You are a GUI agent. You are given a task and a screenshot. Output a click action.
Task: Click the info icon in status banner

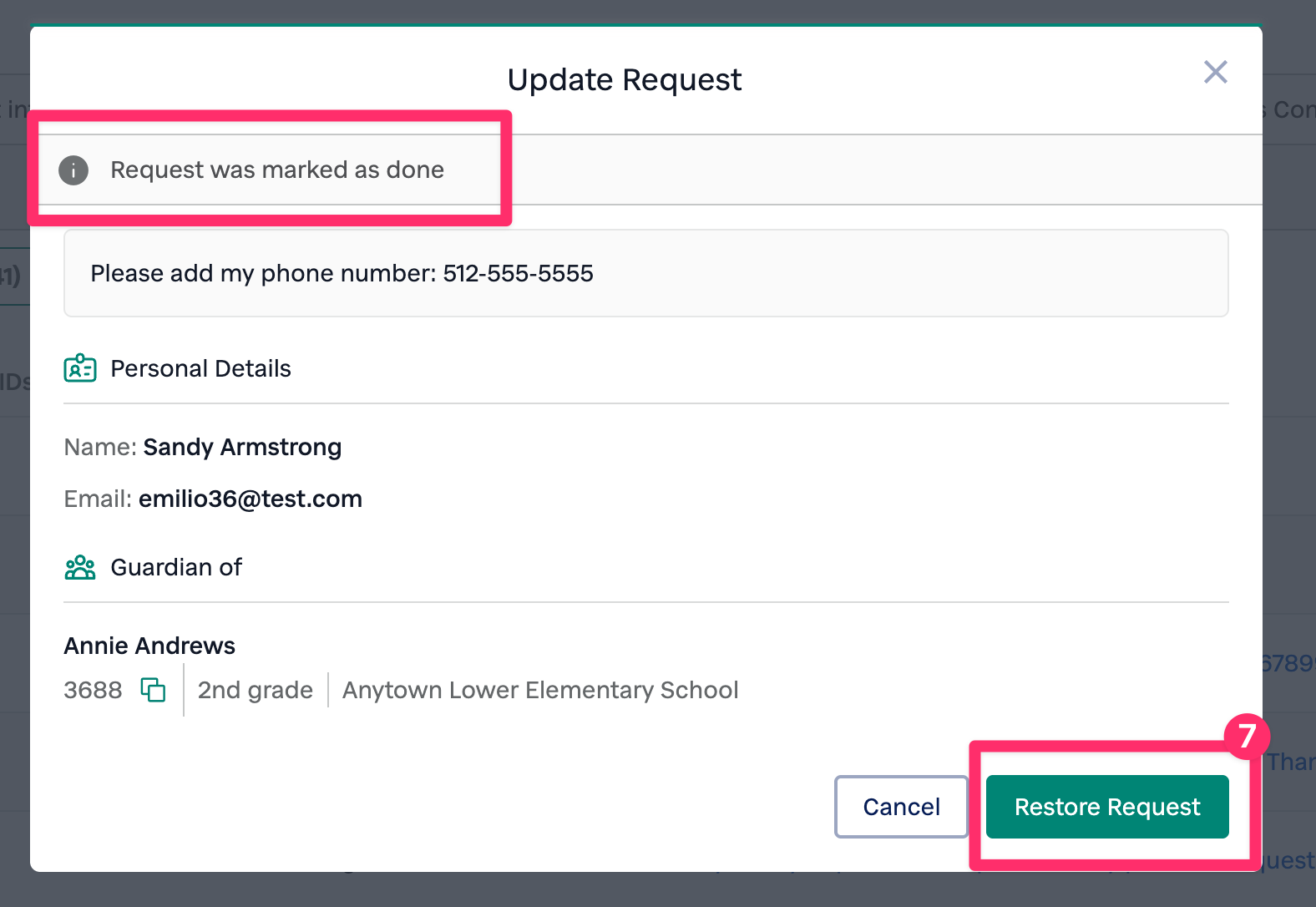click(73, 170)
